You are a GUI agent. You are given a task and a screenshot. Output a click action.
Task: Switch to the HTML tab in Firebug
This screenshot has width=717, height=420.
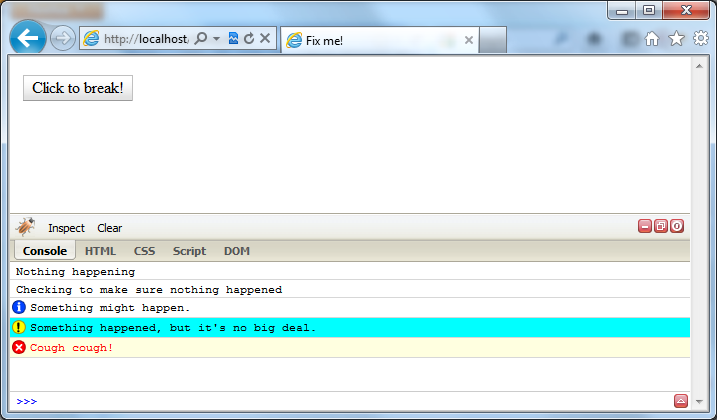(x=100, y=251)
